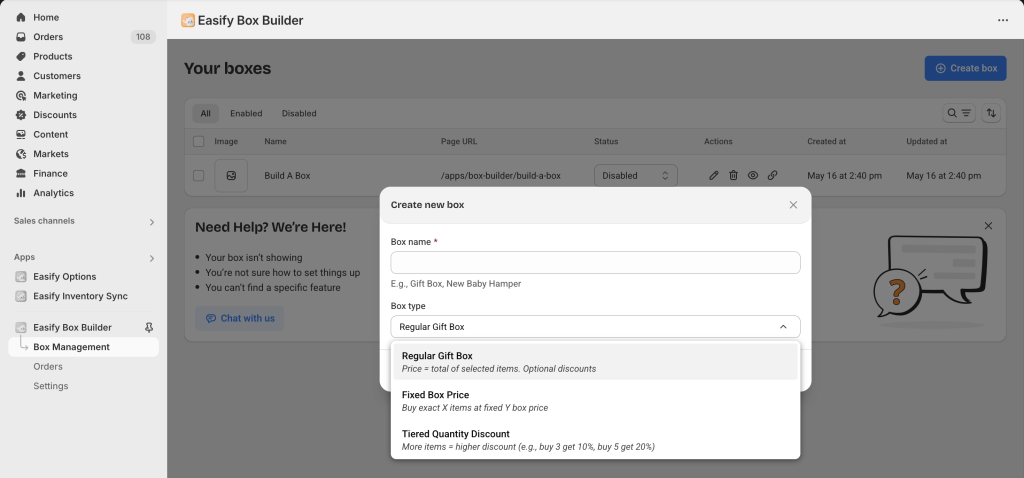1024x478 pixels.
Task: Open the Easify Box Builder sidebar entry
Action: coord(72,327)
